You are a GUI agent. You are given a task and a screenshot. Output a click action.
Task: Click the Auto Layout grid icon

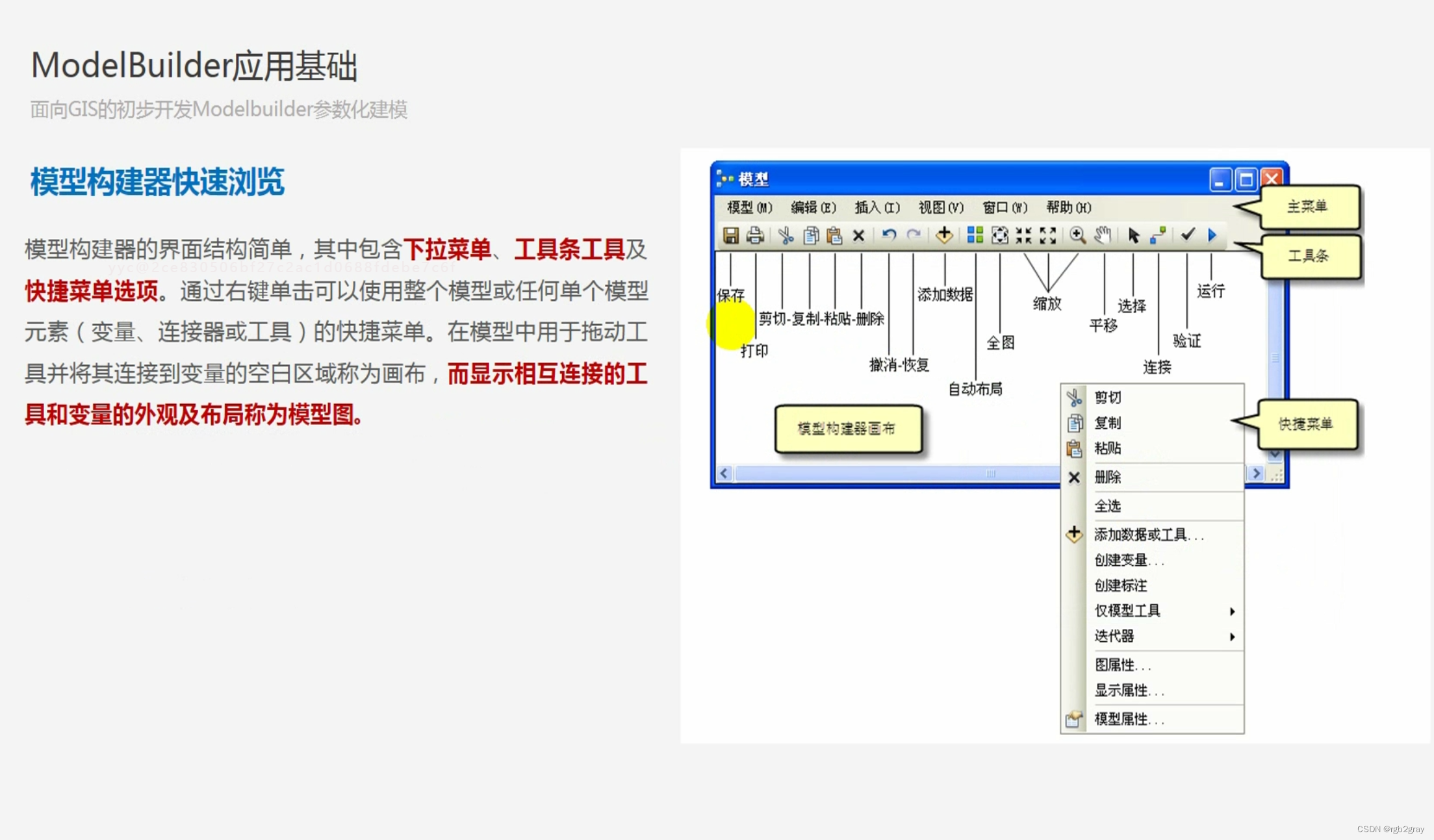[x=975, y=235]
